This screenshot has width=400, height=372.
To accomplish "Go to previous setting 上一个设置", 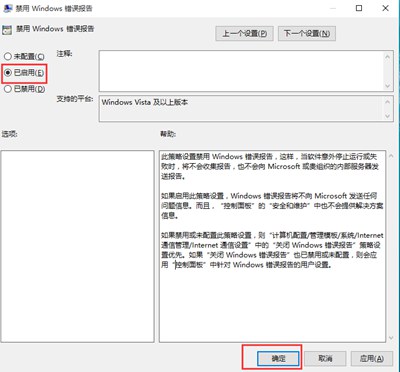I will coord(244,34).
